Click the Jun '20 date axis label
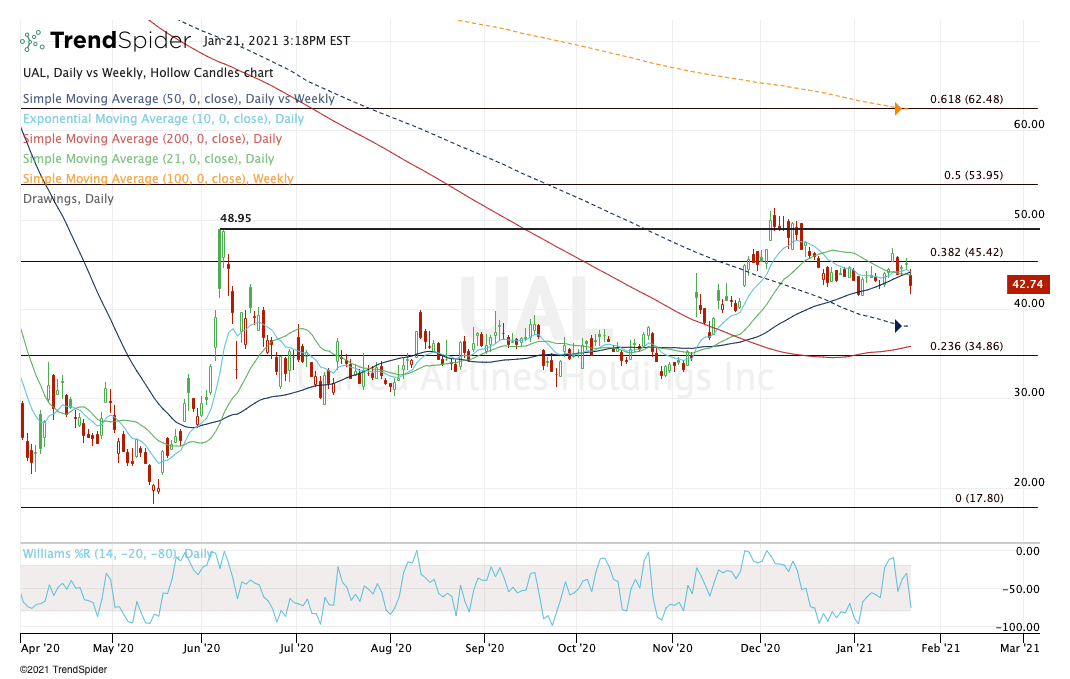The width and height of the screenshot is (1070, 679). click(x=201, y=648)
